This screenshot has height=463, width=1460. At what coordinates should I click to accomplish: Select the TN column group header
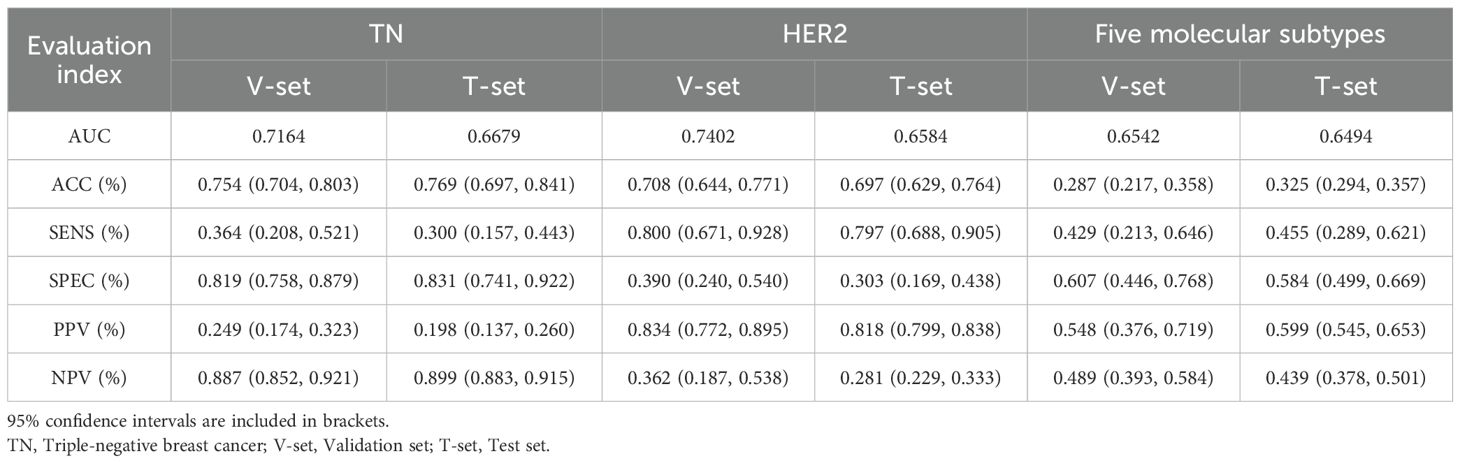(x=386, y=35)
